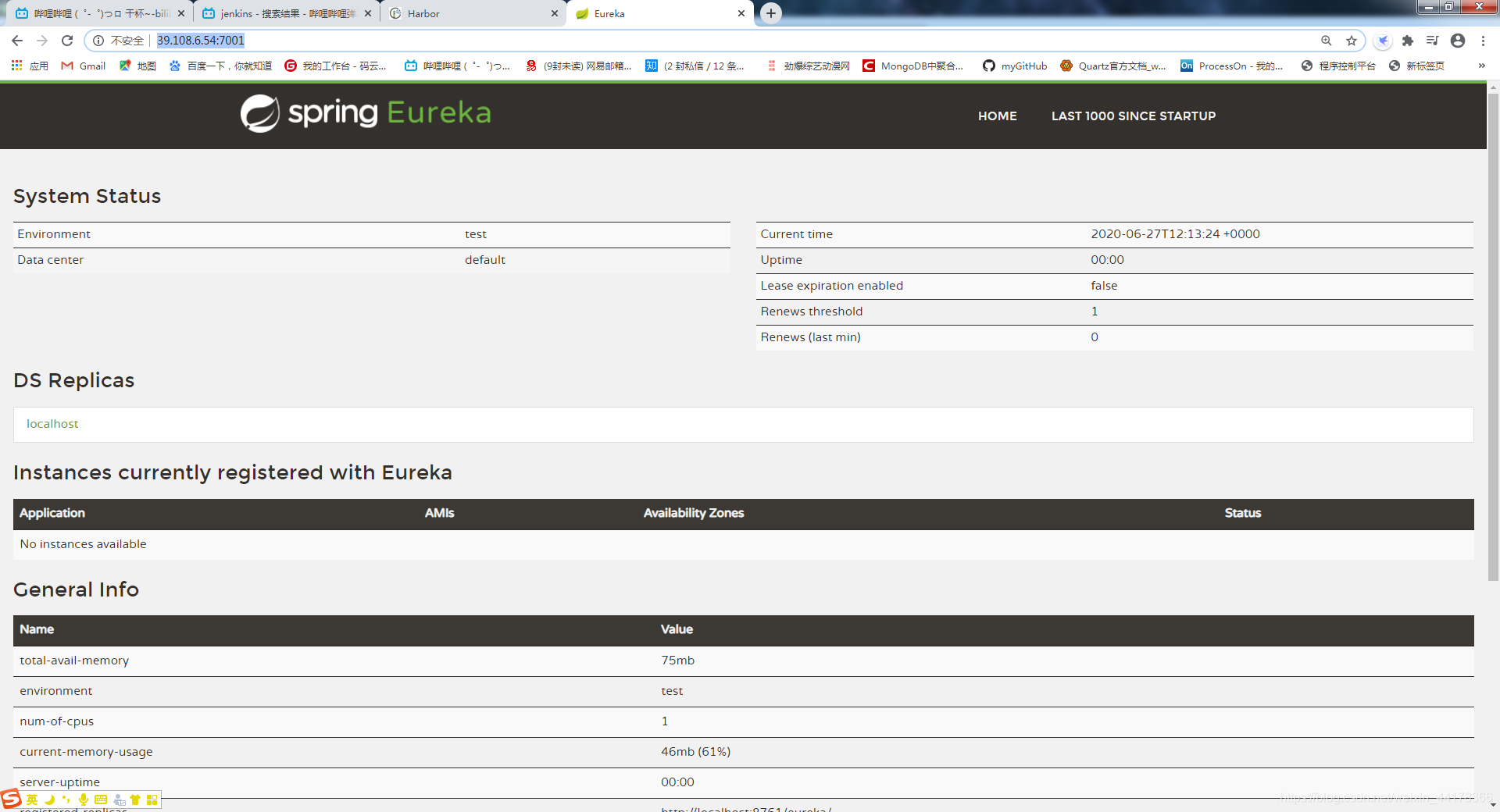1500x812 pixels.
Task: Go to HOME in Eureka navigation
Action: point(997,116)
